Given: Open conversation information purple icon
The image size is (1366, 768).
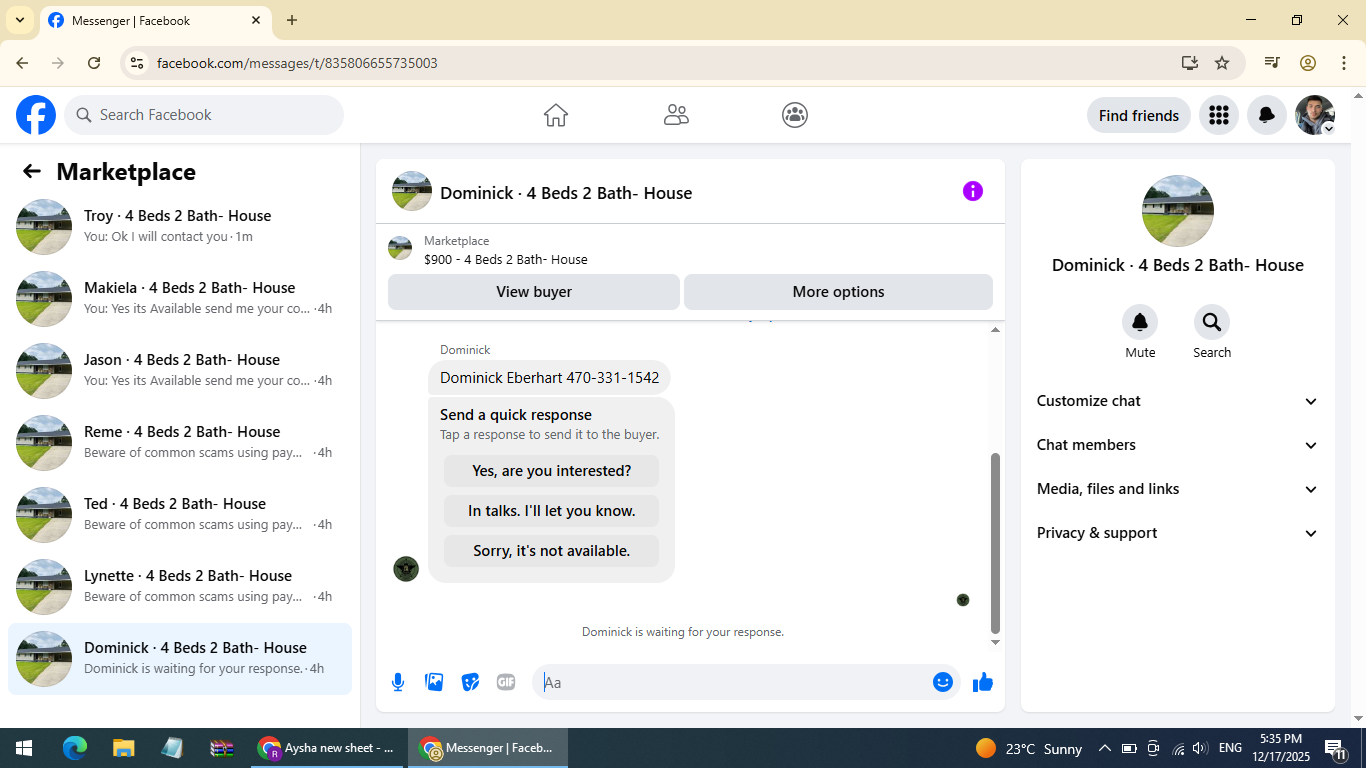Looking at the screenshot, I should click(x=972, y=191).
